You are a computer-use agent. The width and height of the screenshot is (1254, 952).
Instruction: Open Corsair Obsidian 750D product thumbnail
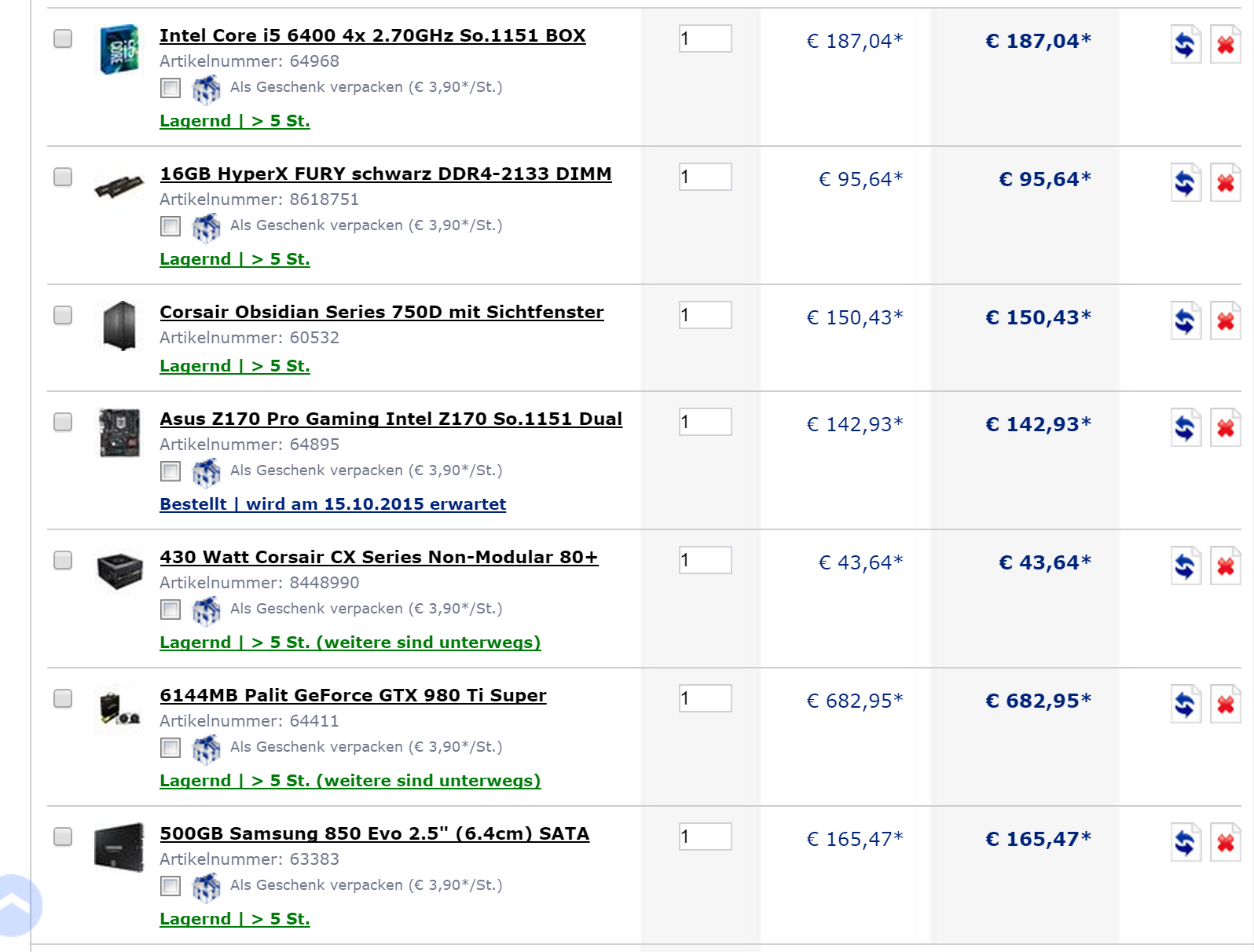click(119, 325)
